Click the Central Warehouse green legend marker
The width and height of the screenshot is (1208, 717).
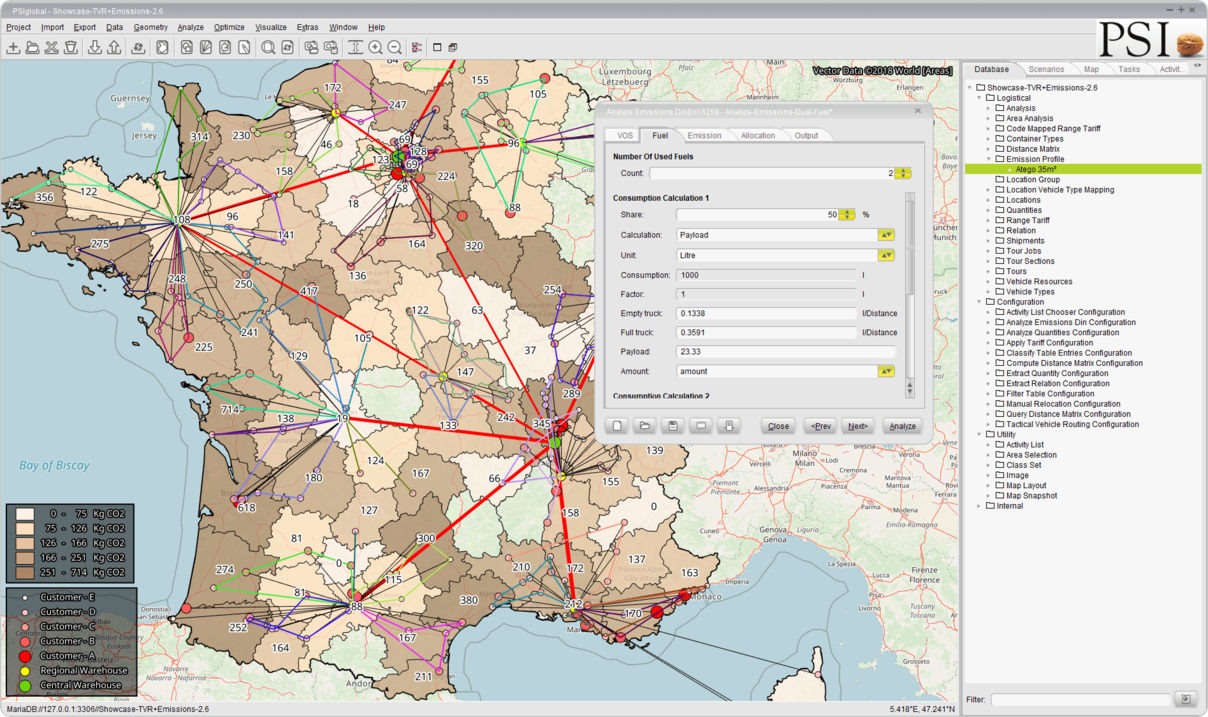click(25, 685)
